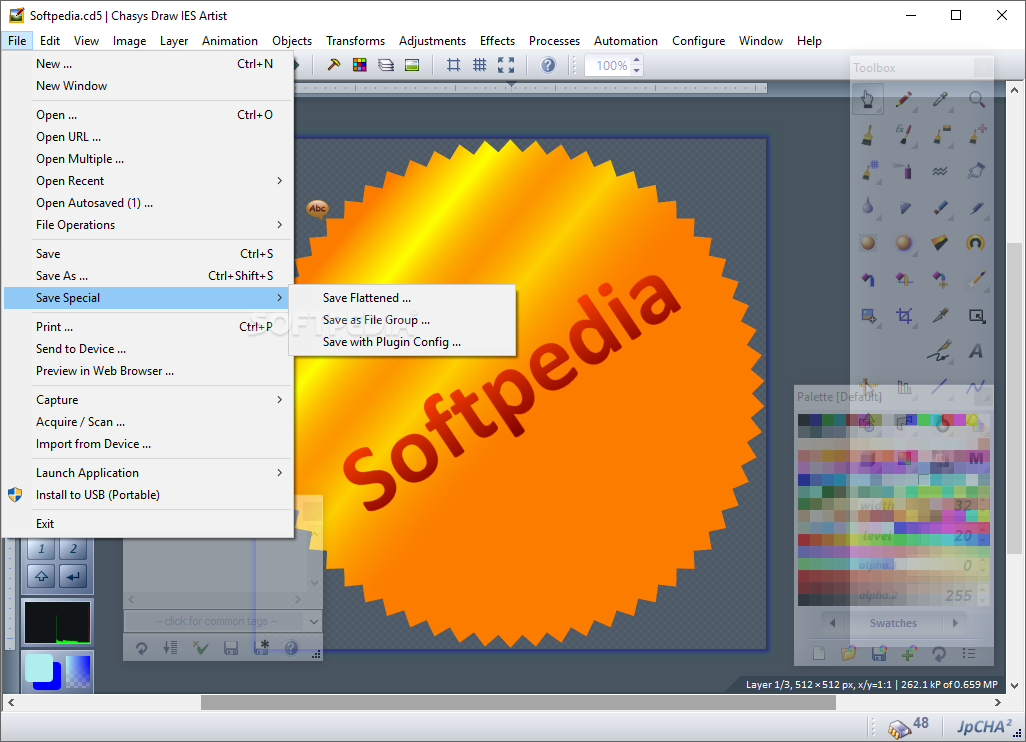Click New in File menu
This screenshot has height=742, width=1026.
coord(148,63)
